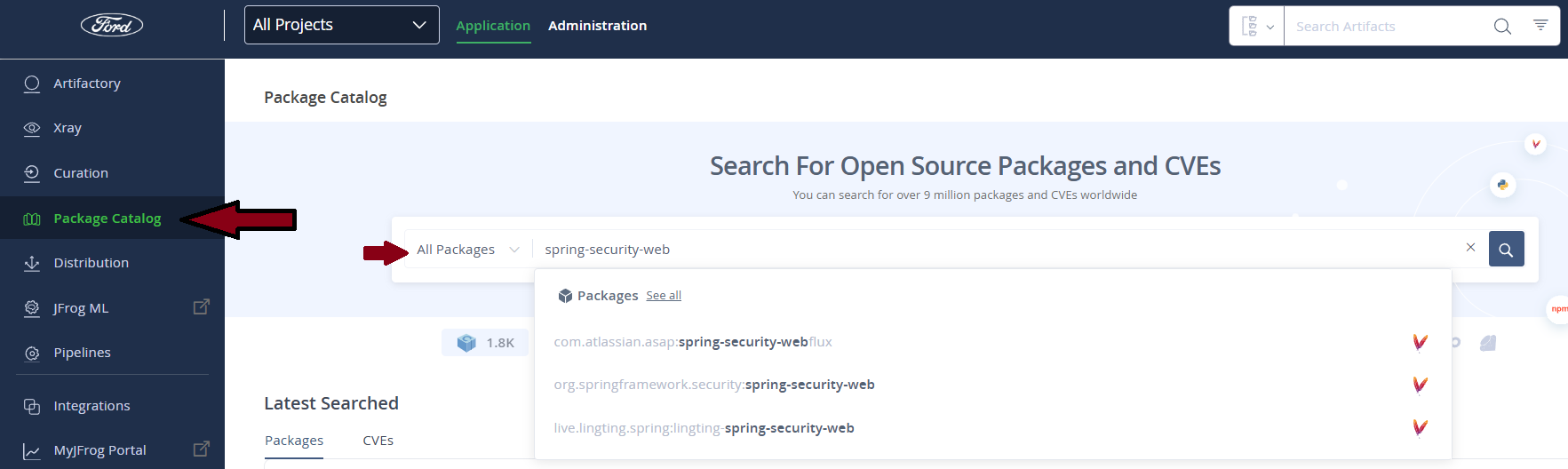
Task: Click the Packages cube icon in suggestions
Action: (565, 296)
